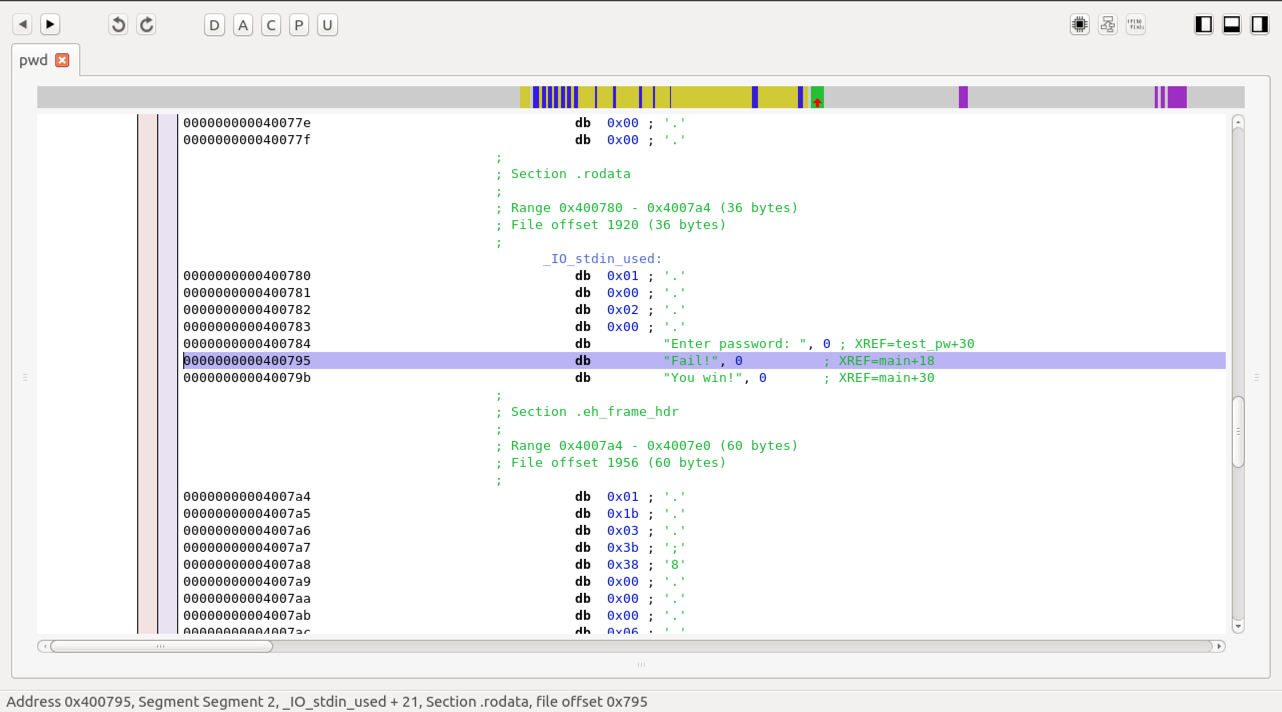This screenshot has height=712, width=1282.
Task: Switch to assembly view (CPU chip icon)
Action: 1079,25
